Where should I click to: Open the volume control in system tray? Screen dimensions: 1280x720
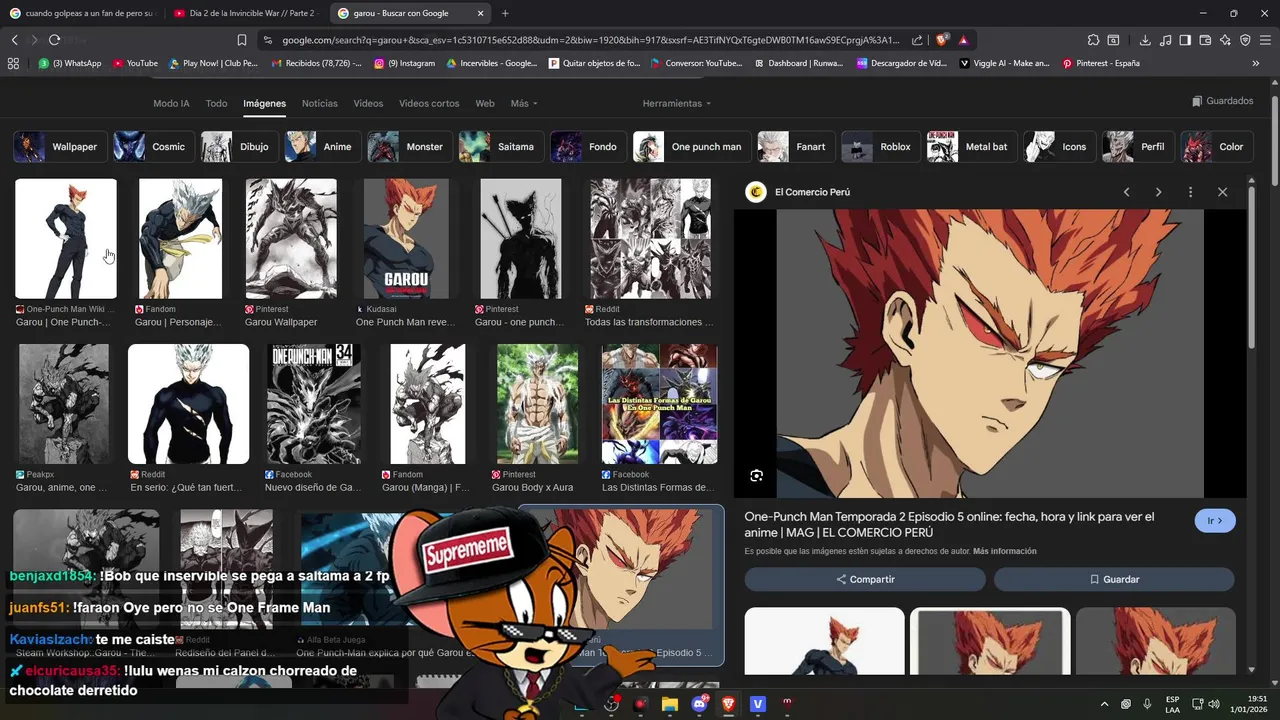click(x=1214, y=704)
